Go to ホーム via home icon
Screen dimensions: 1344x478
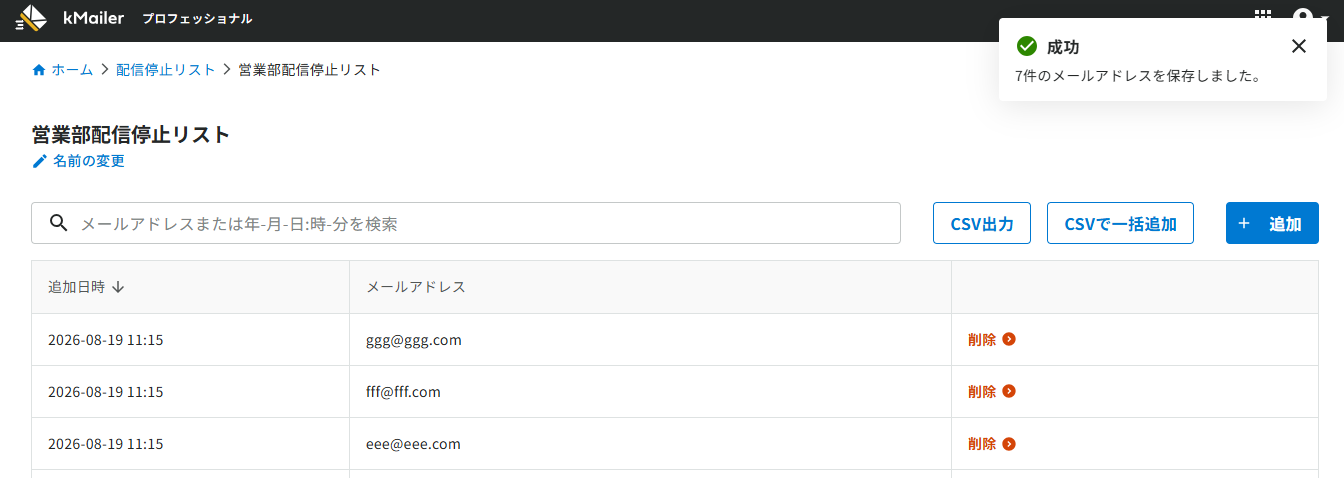click(x=39, y=70)
